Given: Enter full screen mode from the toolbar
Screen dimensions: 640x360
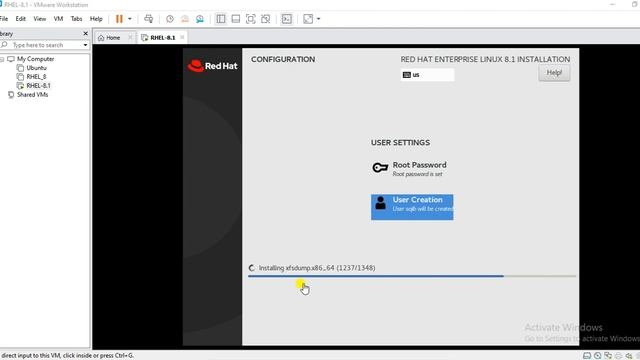Looking at the screenshot, I should (x=251, y=19).
